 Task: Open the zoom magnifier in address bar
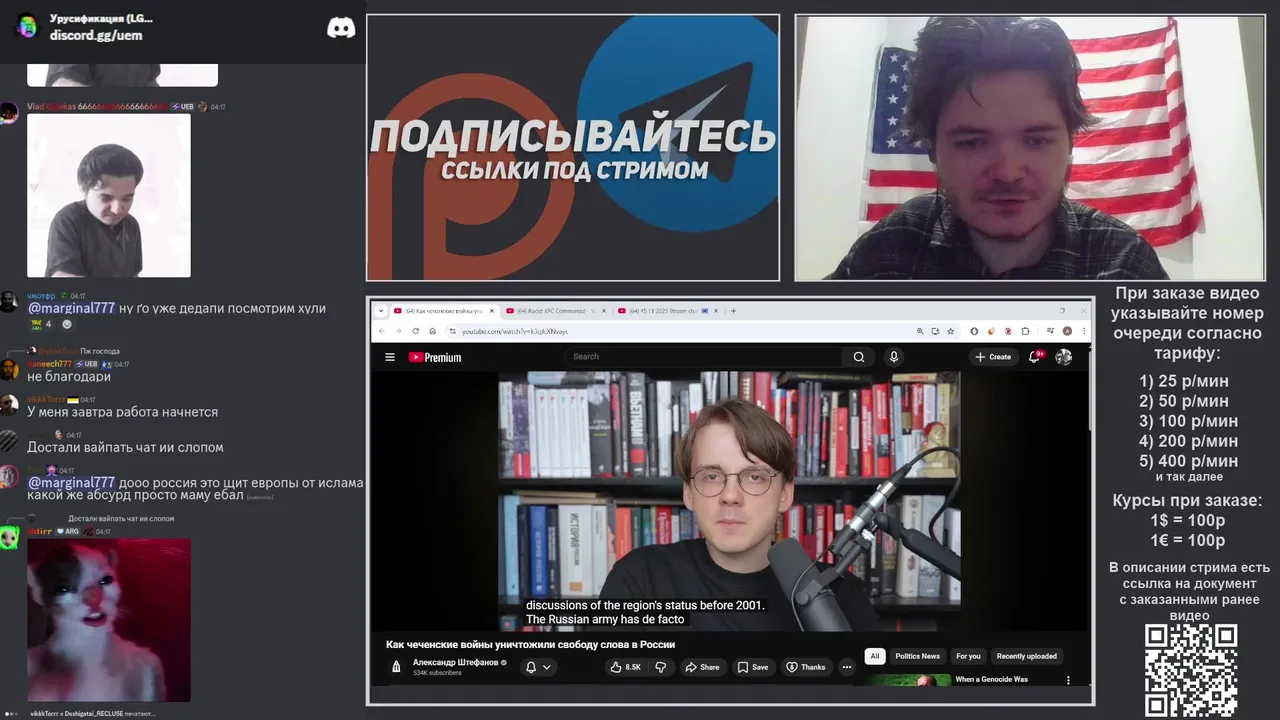pyautogui.click(x=920, y=331)
